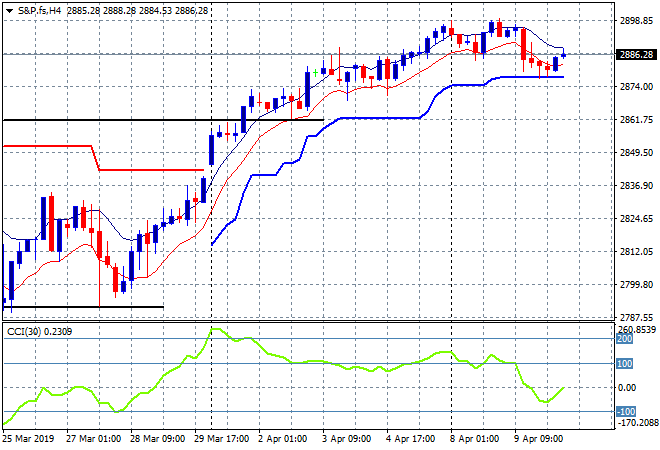Select the OHLC values 2885.28 2888.28 2884.53 2886.28
Image resolution: width=660 pixels, height=450 pixels.
tap(137, 11)
